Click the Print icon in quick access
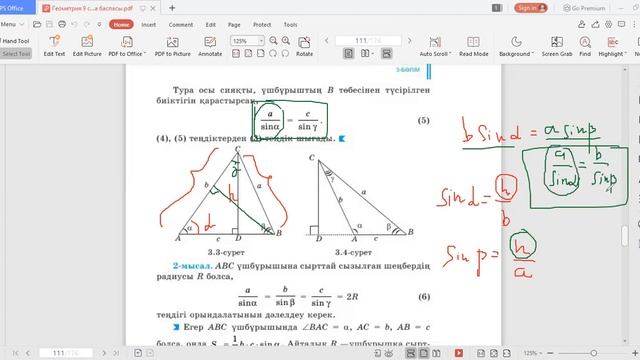This screenshot has width=640, height=360. tap(62, 24)
